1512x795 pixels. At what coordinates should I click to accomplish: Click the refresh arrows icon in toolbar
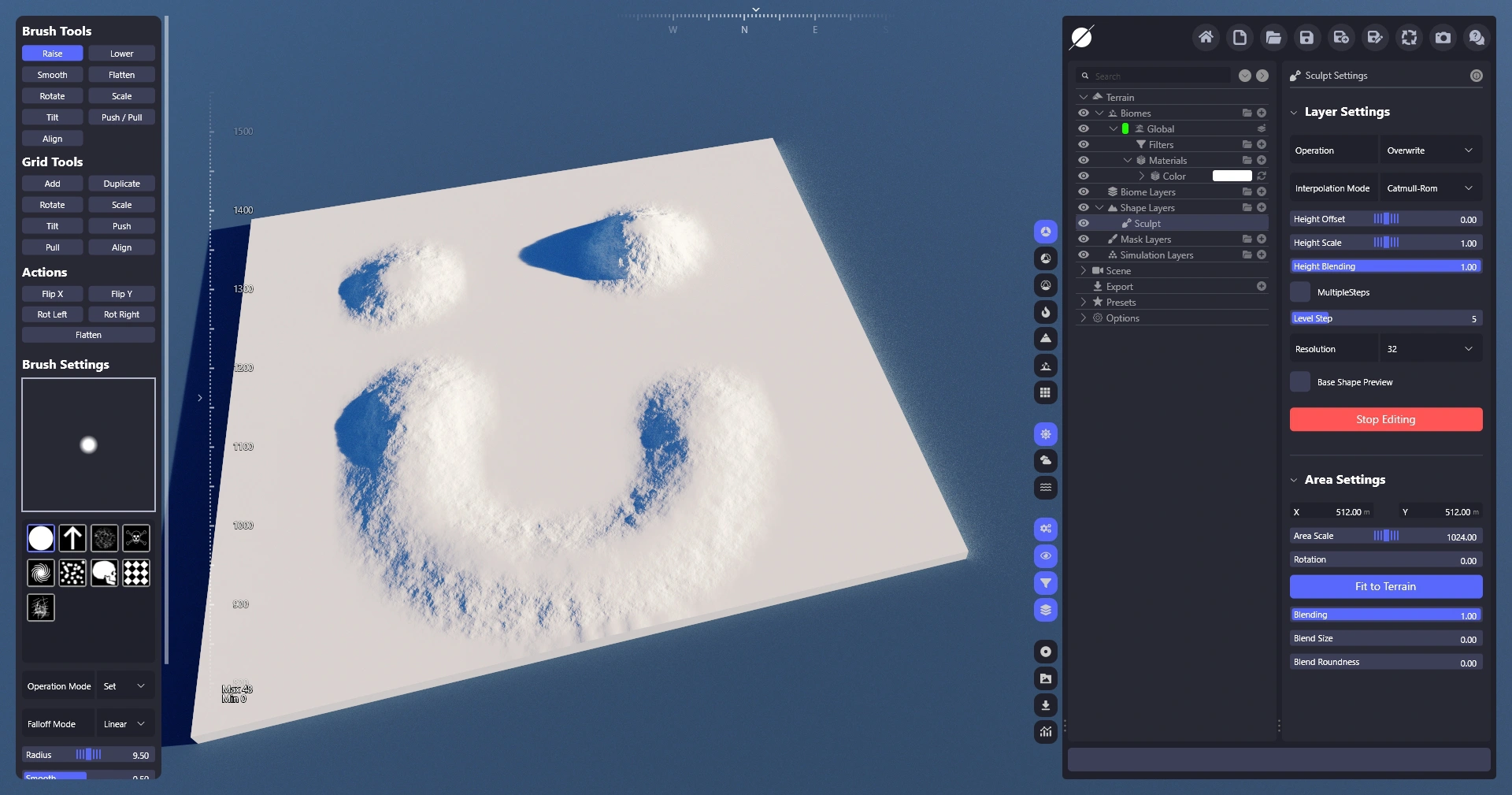tap(1409, 37)
